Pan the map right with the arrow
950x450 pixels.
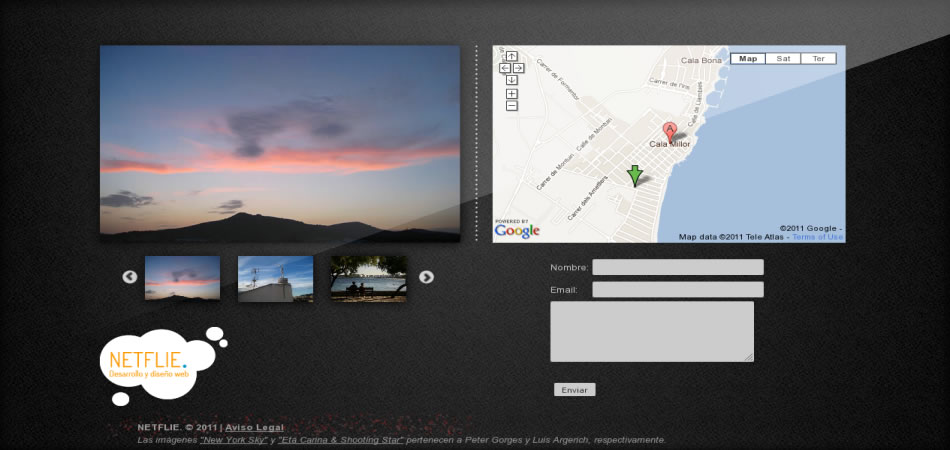[x=518, y=68]
